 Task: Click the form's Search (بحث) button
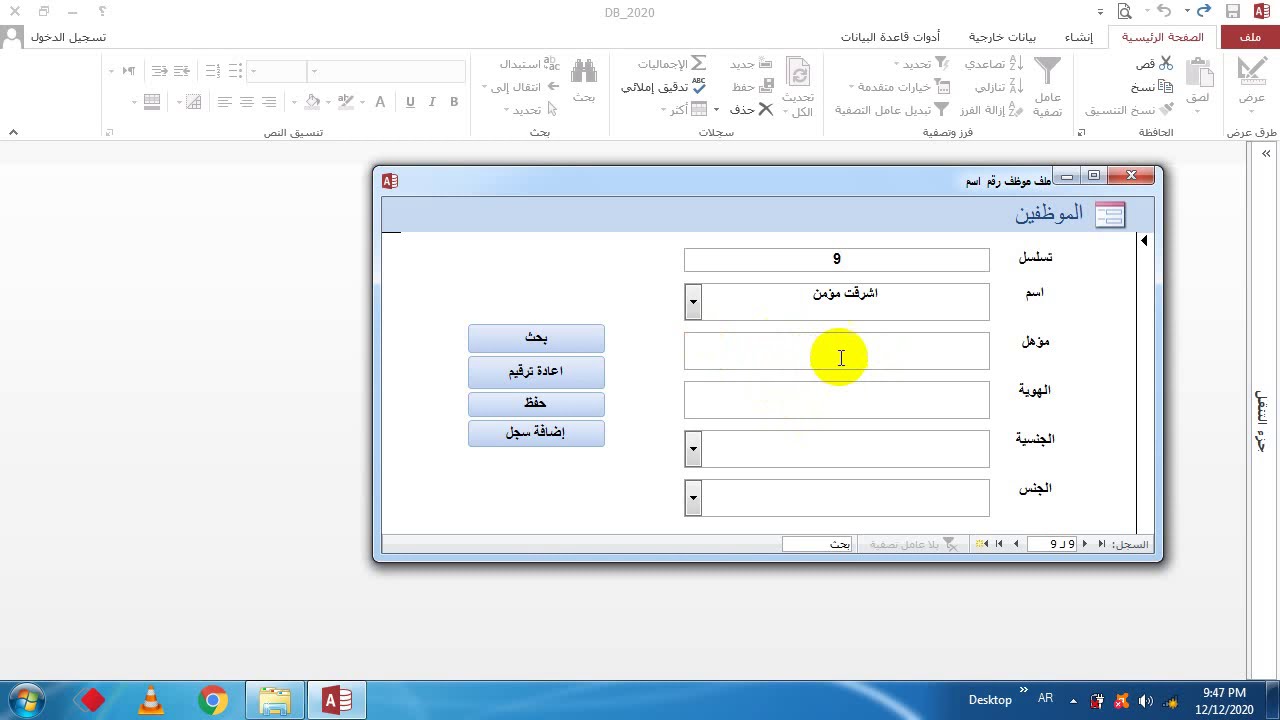(536, 338)
